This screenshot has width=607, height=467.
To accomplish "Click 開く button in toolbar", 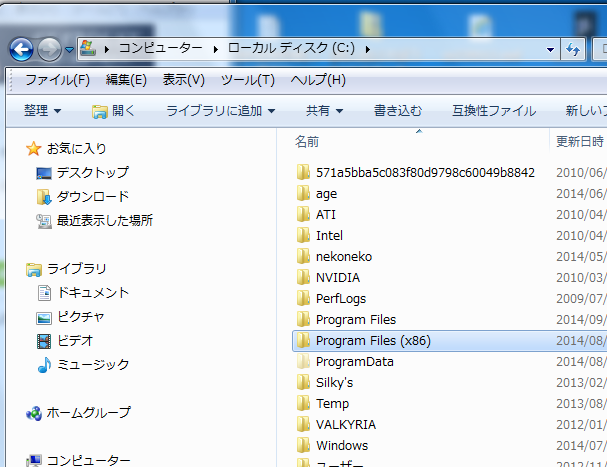I will click(113, 111).
